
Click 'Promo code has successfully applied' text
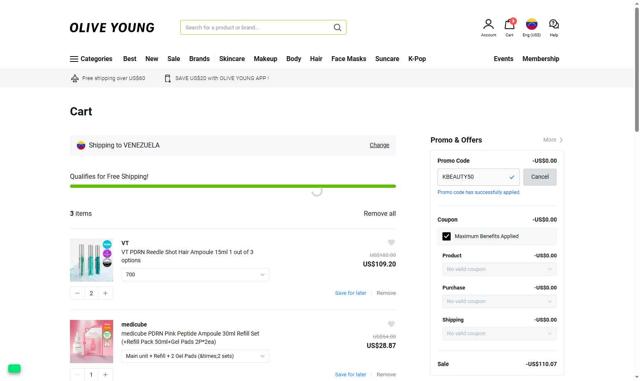coord(478,192)
